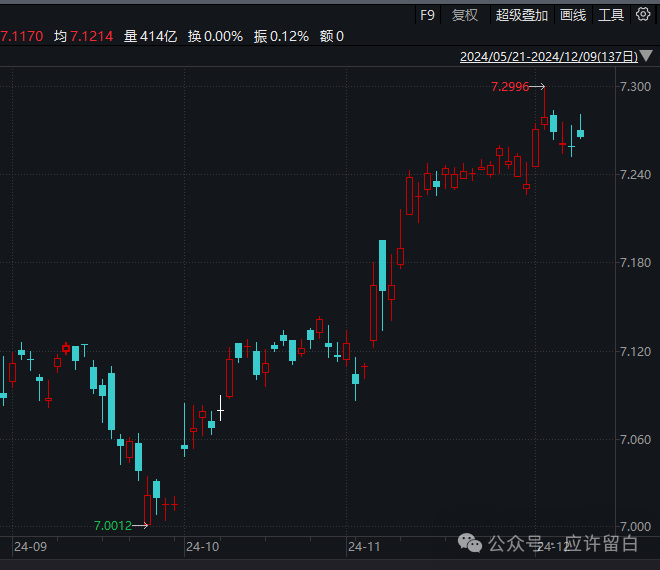Screen dimensions: 660x570
Task: Open the chart settings gear icon
Action: pyautogui.click(x=642, y=14)
